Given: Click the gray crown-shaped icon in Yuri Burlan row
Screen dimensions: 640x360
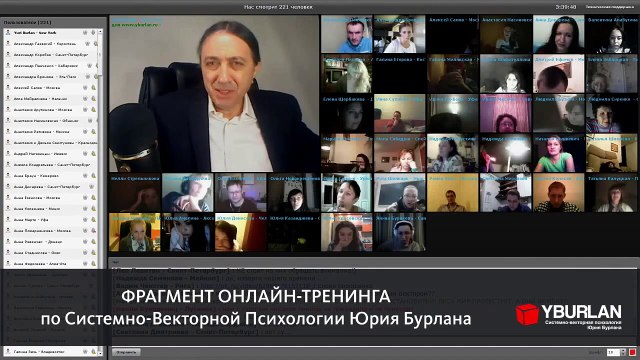Looking at the screenshot, I should click(x=85, y=32).
